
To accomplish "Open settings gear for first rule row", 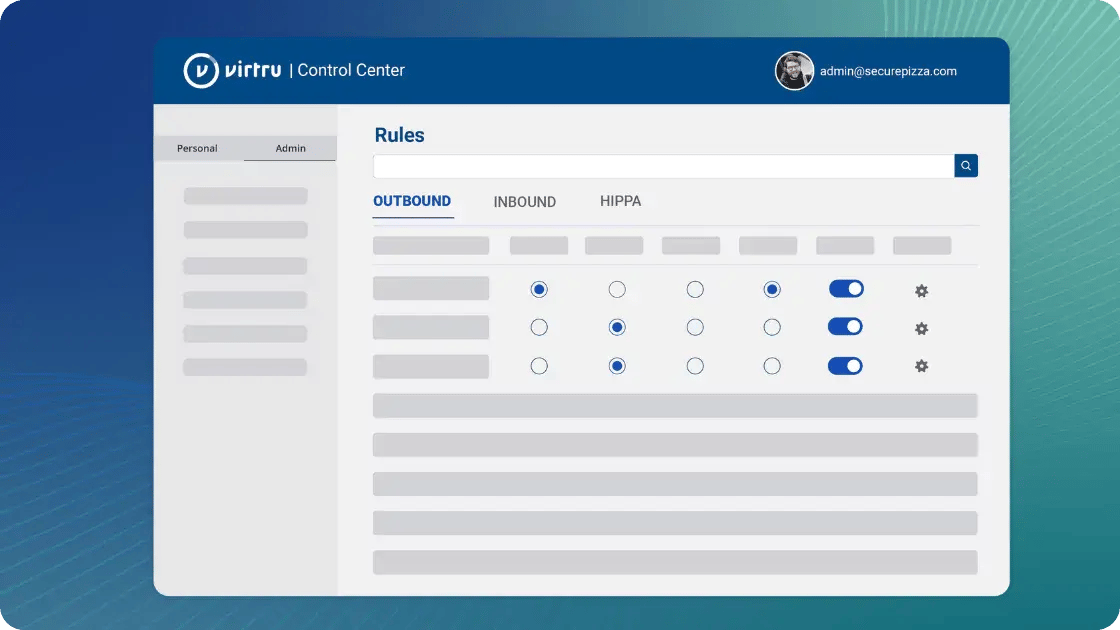I will tap(921, 291).
